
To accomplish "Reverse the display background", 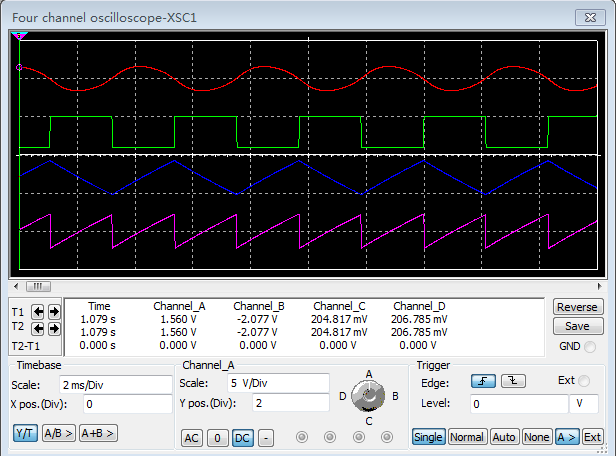I will [x=578, y=307].
